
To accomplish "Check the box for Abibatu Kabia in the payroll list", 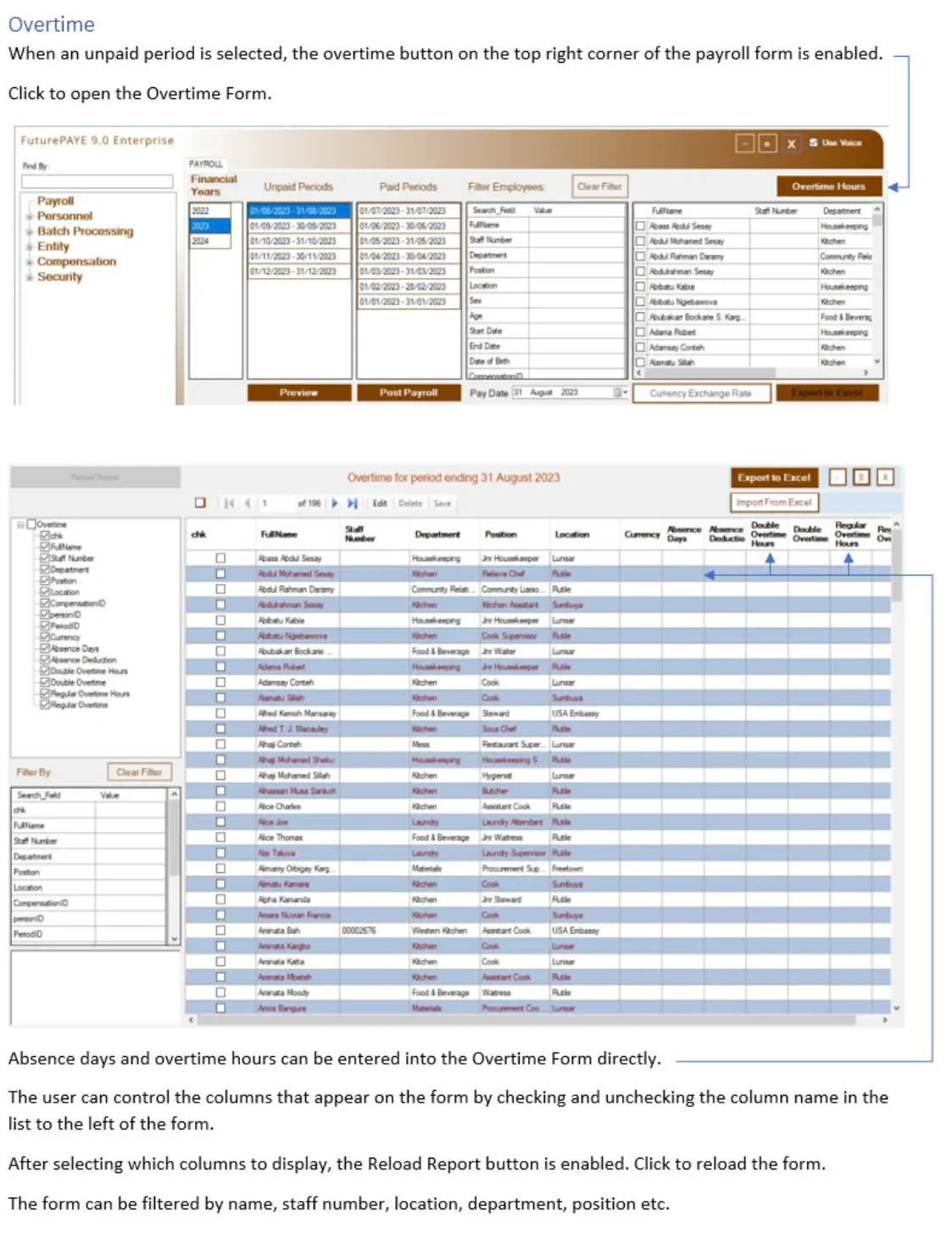I will click(x=642, y=286).
